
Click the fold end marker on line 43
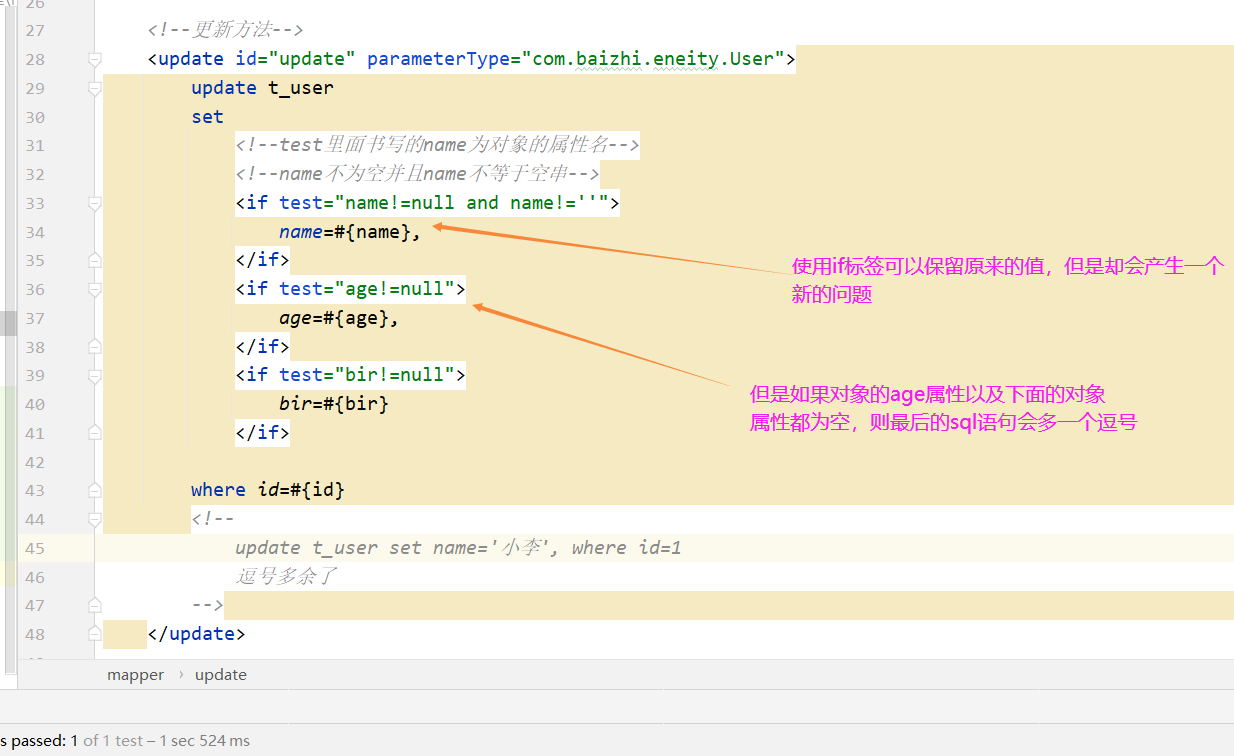pos(95,490)
